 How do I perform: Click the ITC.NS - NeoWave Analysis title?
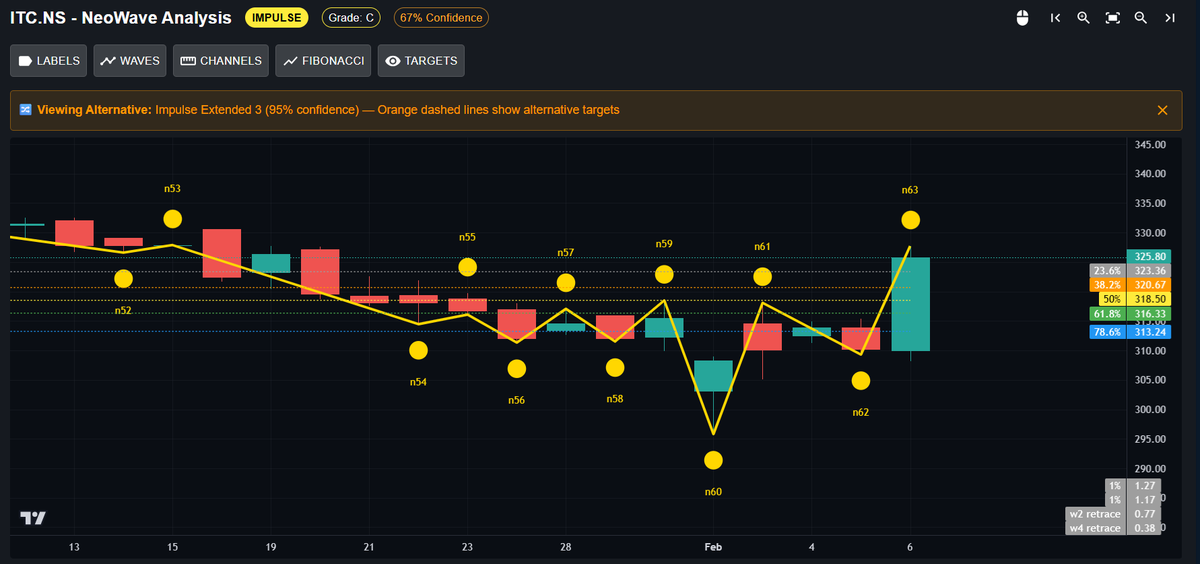click(121, 18)
